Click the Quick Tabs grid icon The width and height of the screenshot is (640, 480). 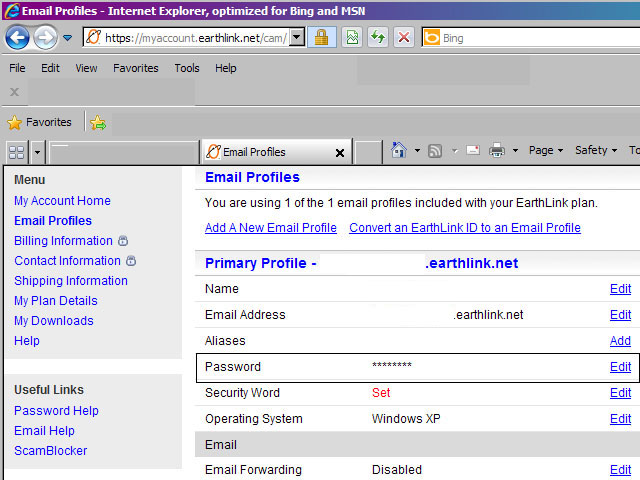16,153
